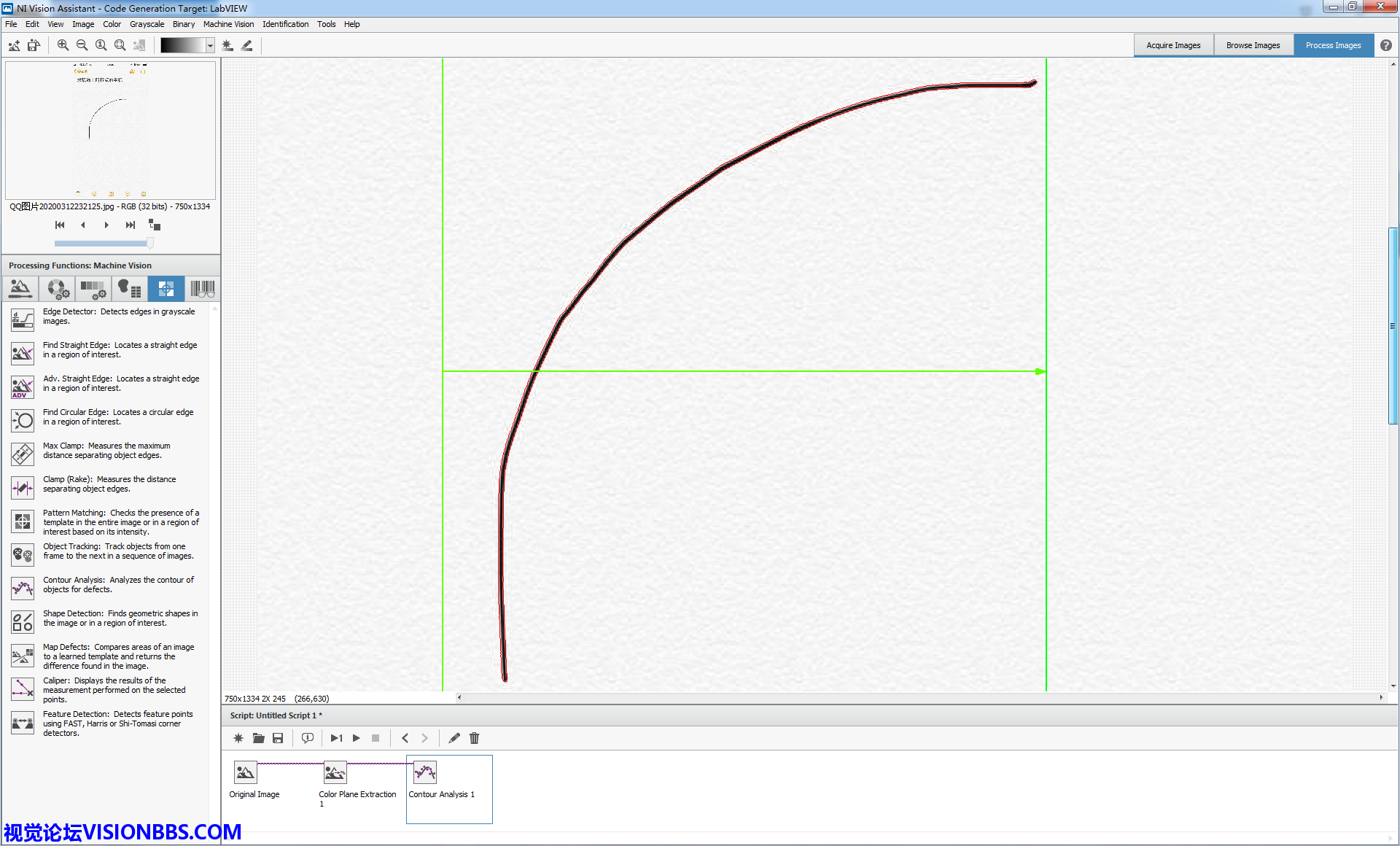Switch to the Color processing functions tab
Viewport: 1400px width, 846px height.
[x=58, y=289]
